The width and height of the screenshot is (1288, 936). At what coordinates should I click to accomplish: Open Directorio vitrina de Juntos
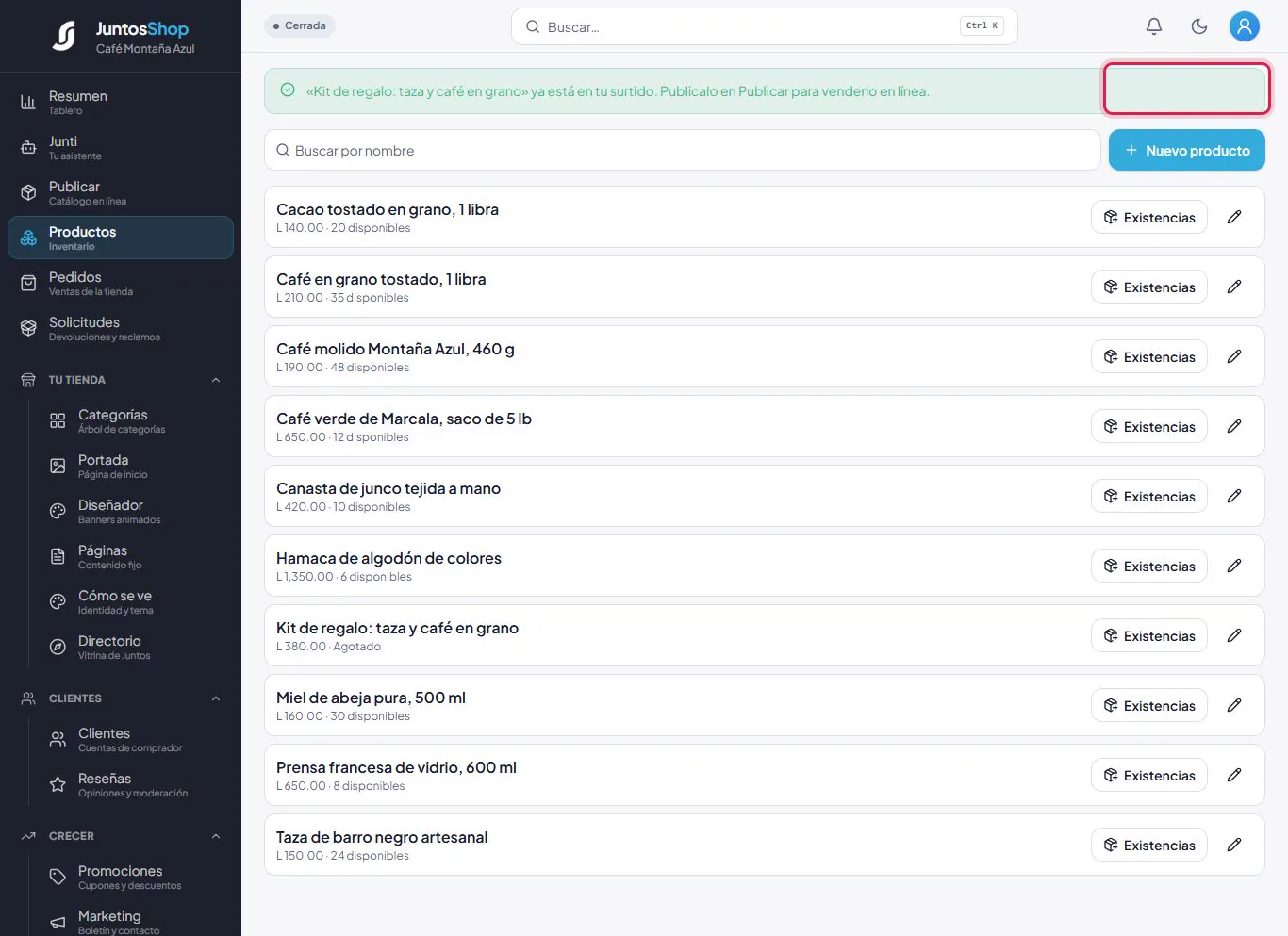coord(135,647)
